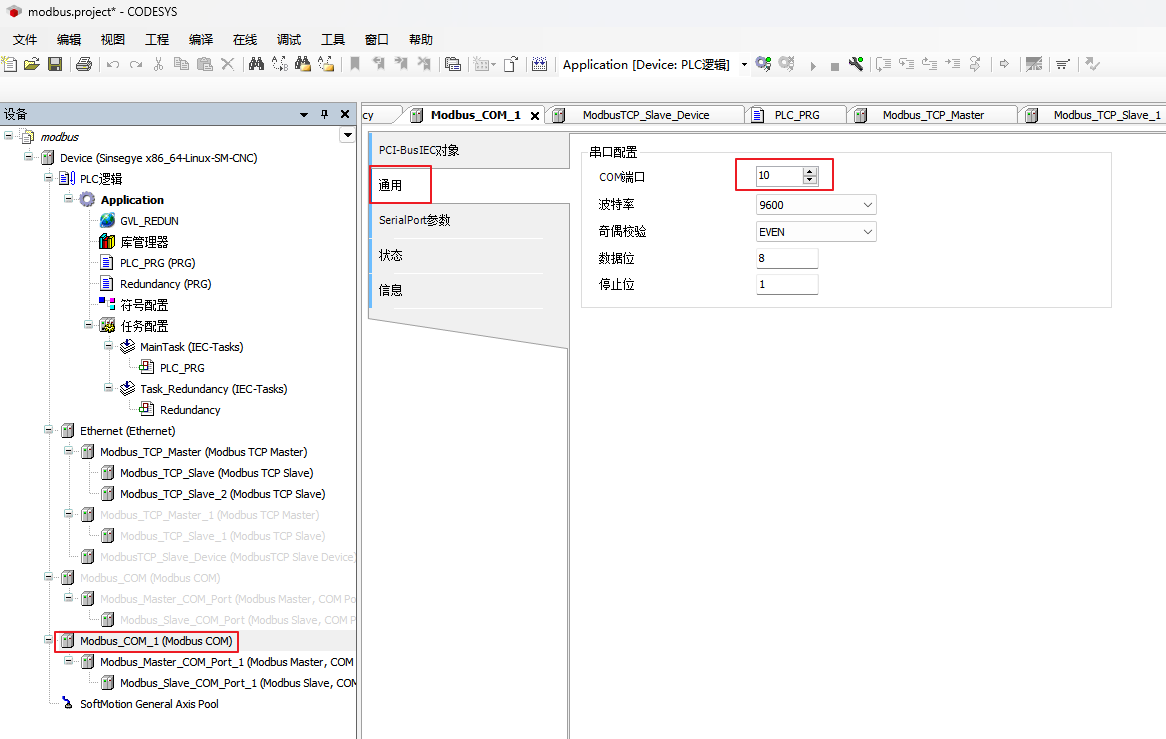Click the Print toolbar icon

click(x=84, y=64)
